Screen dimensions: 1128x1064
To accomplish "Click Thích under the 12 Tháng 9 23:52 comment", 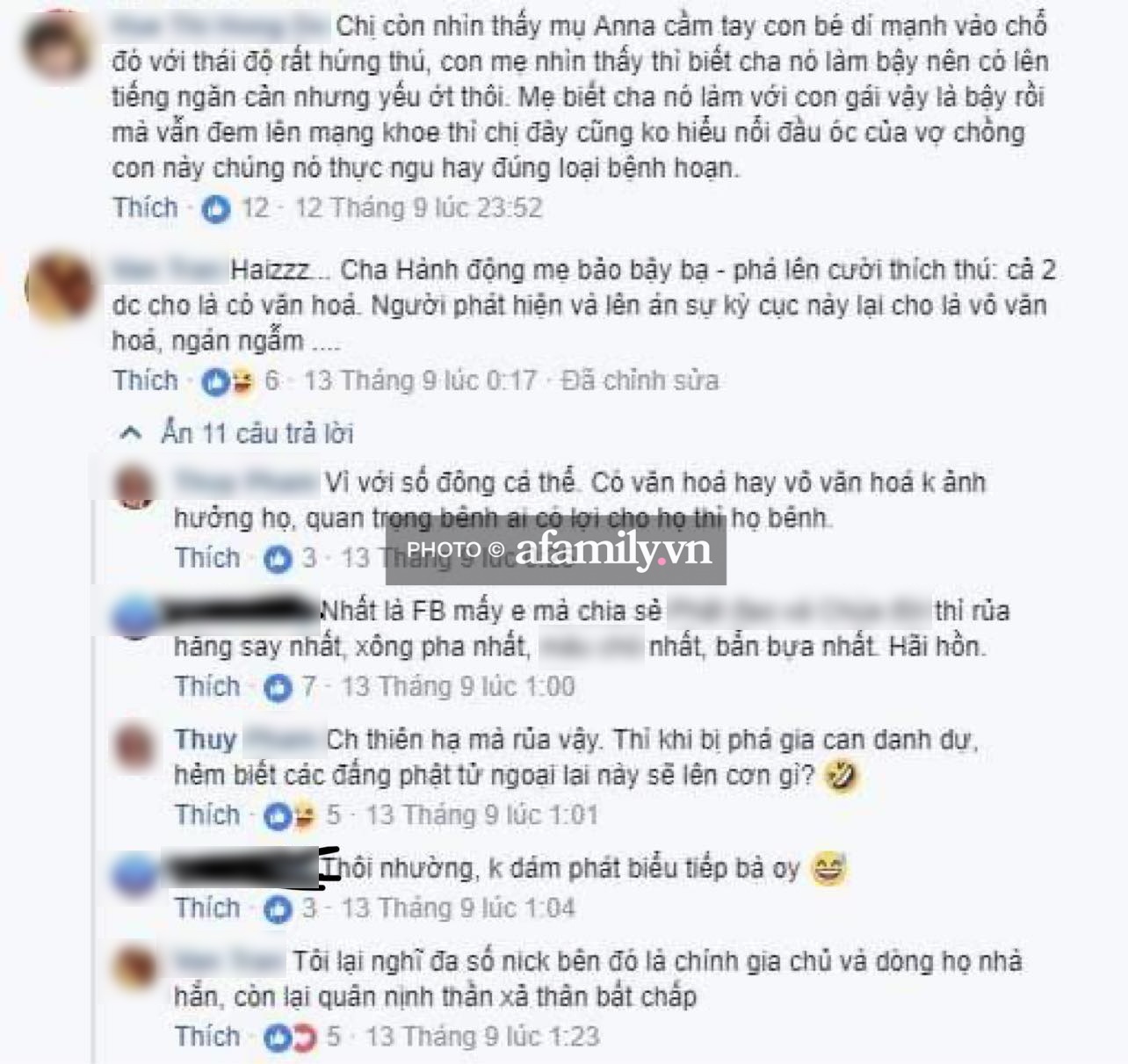I will tap(145, 208).
